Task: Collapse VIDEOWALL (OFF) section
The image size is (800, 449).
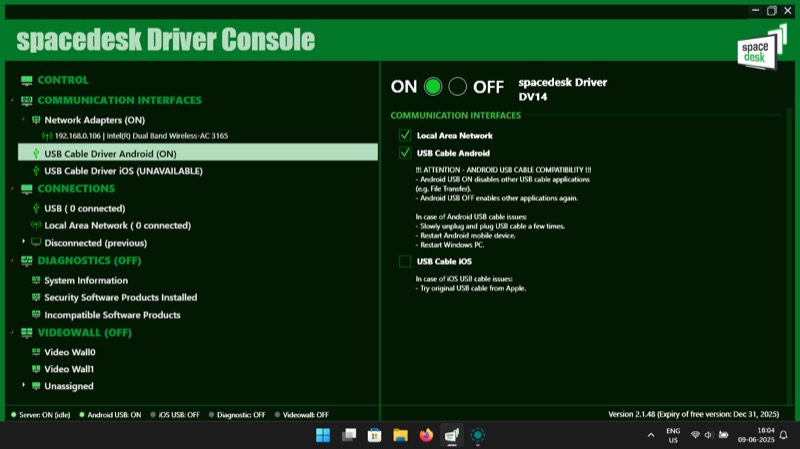Action: 12,333
